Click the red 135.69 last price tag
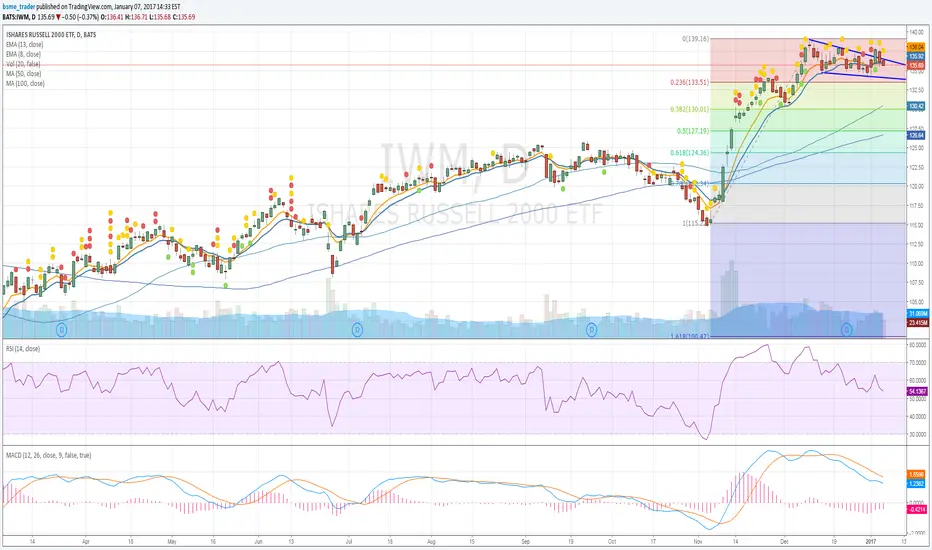 pyautogui.click(x=916, y=65)
